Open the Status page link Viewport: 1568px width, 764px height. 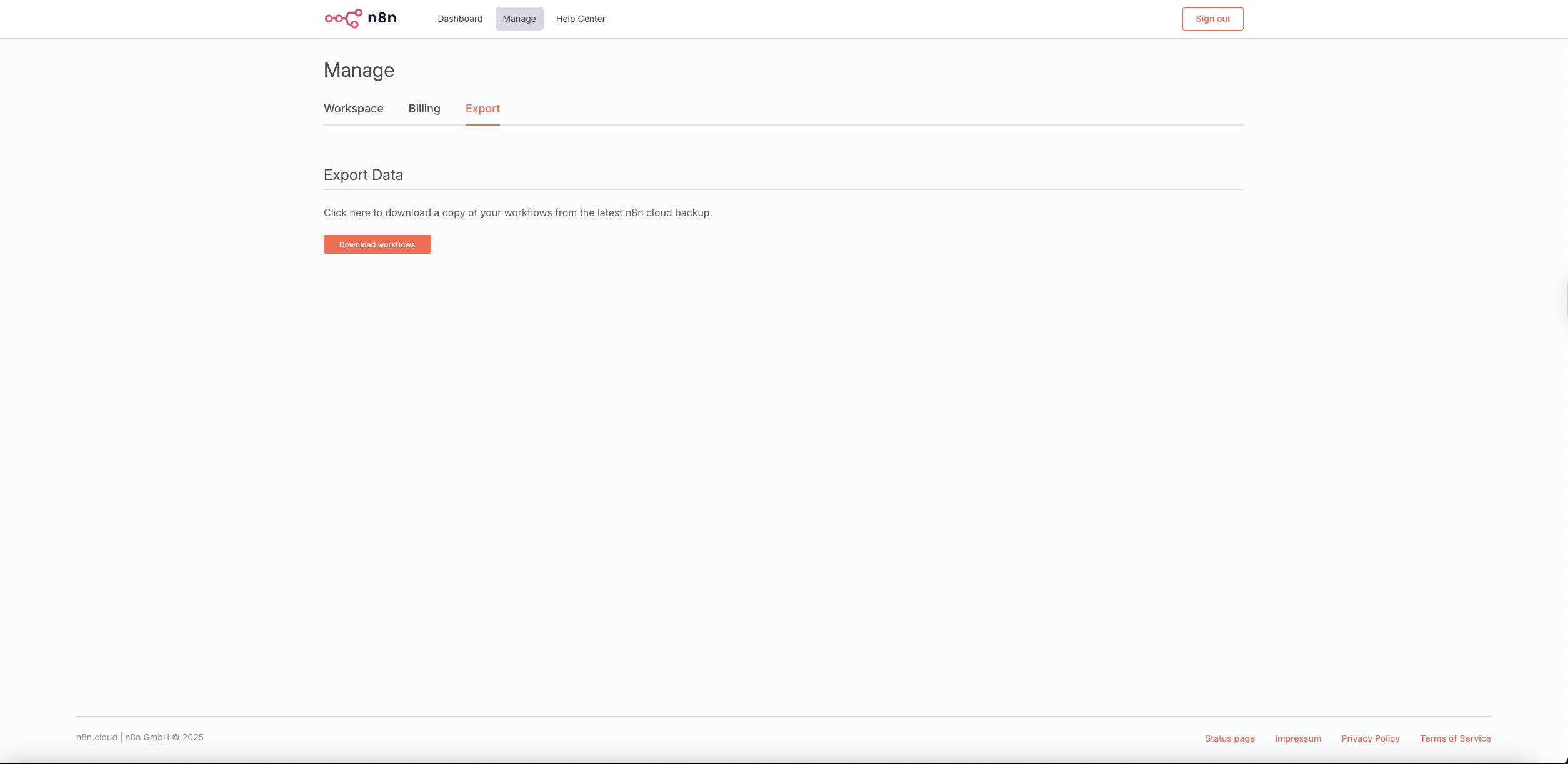pos(1229,738)
